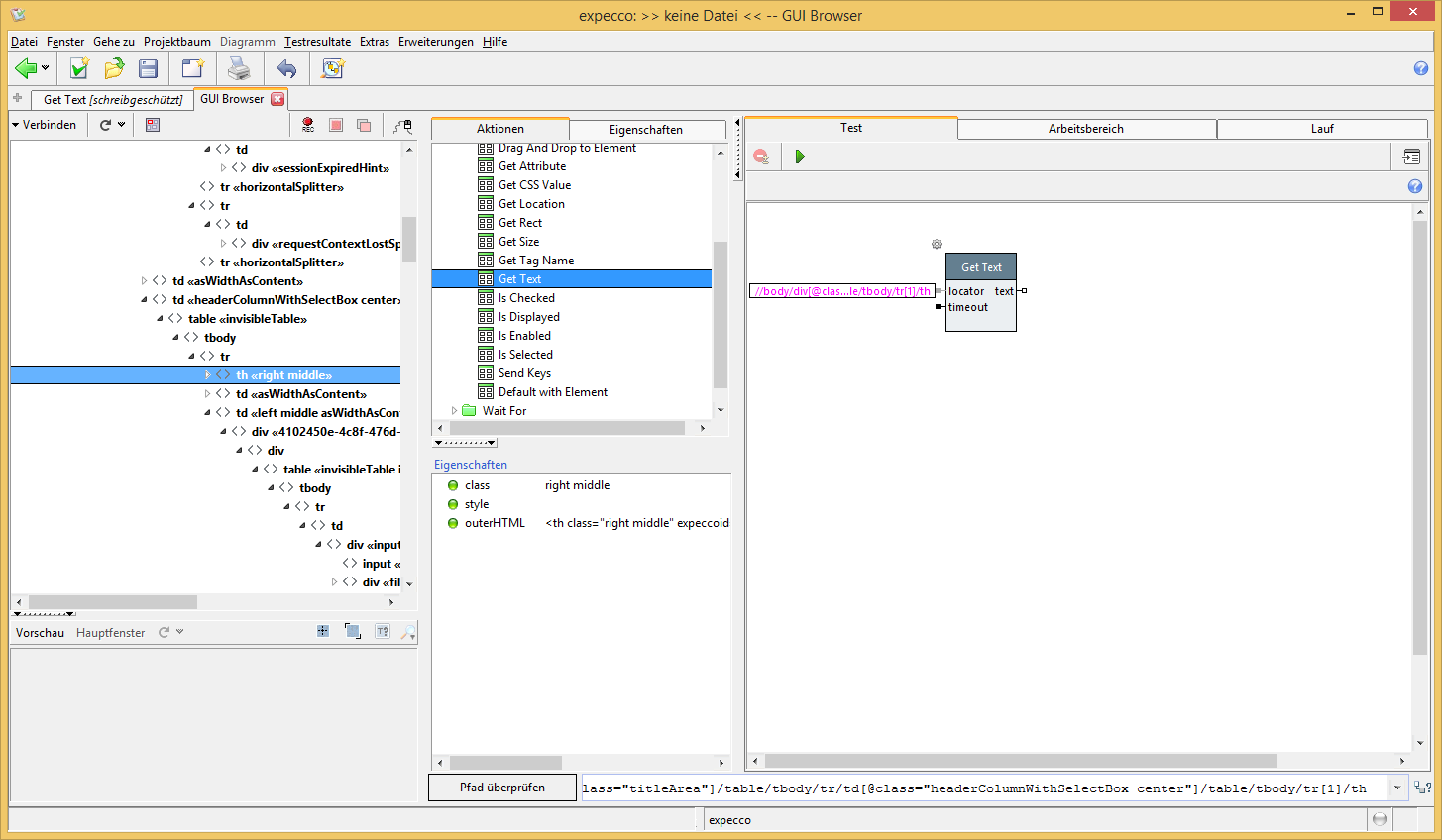Click the red record REC icon
The height and width of the screenshot is (840, 1442).
pyautogui.click(x=308, y=125)
